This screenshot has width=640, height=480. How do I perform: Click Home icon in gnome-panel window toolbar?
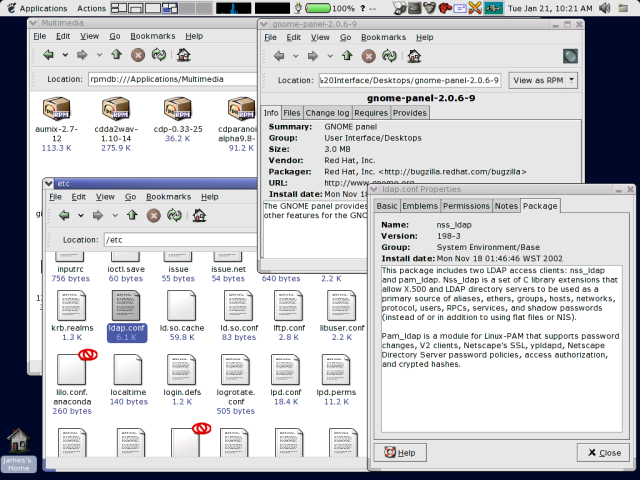coord(414,56)
